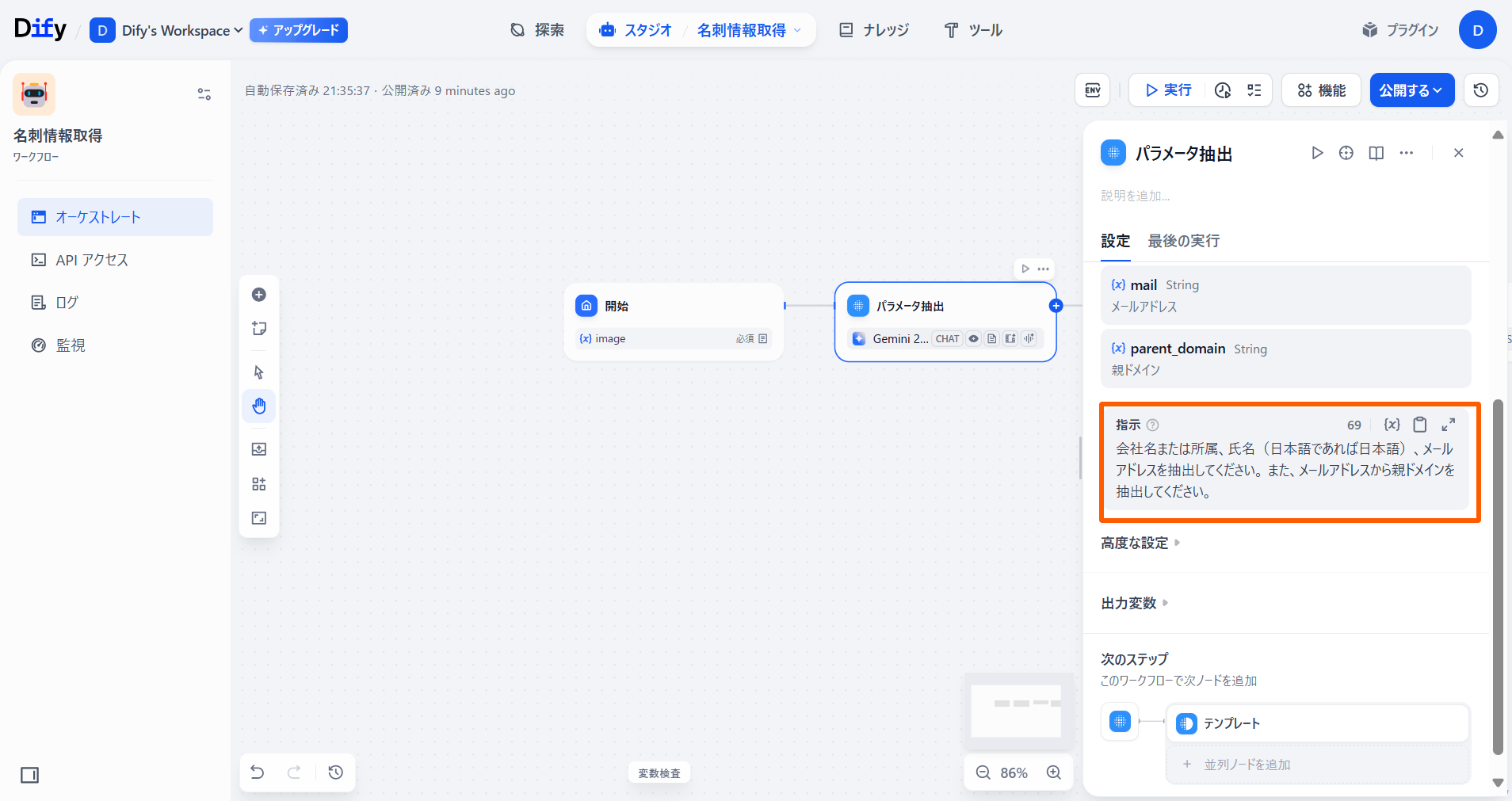Click the zoom out magnifier icon
The image size is (1512, 801).
(x=983, y=772)
